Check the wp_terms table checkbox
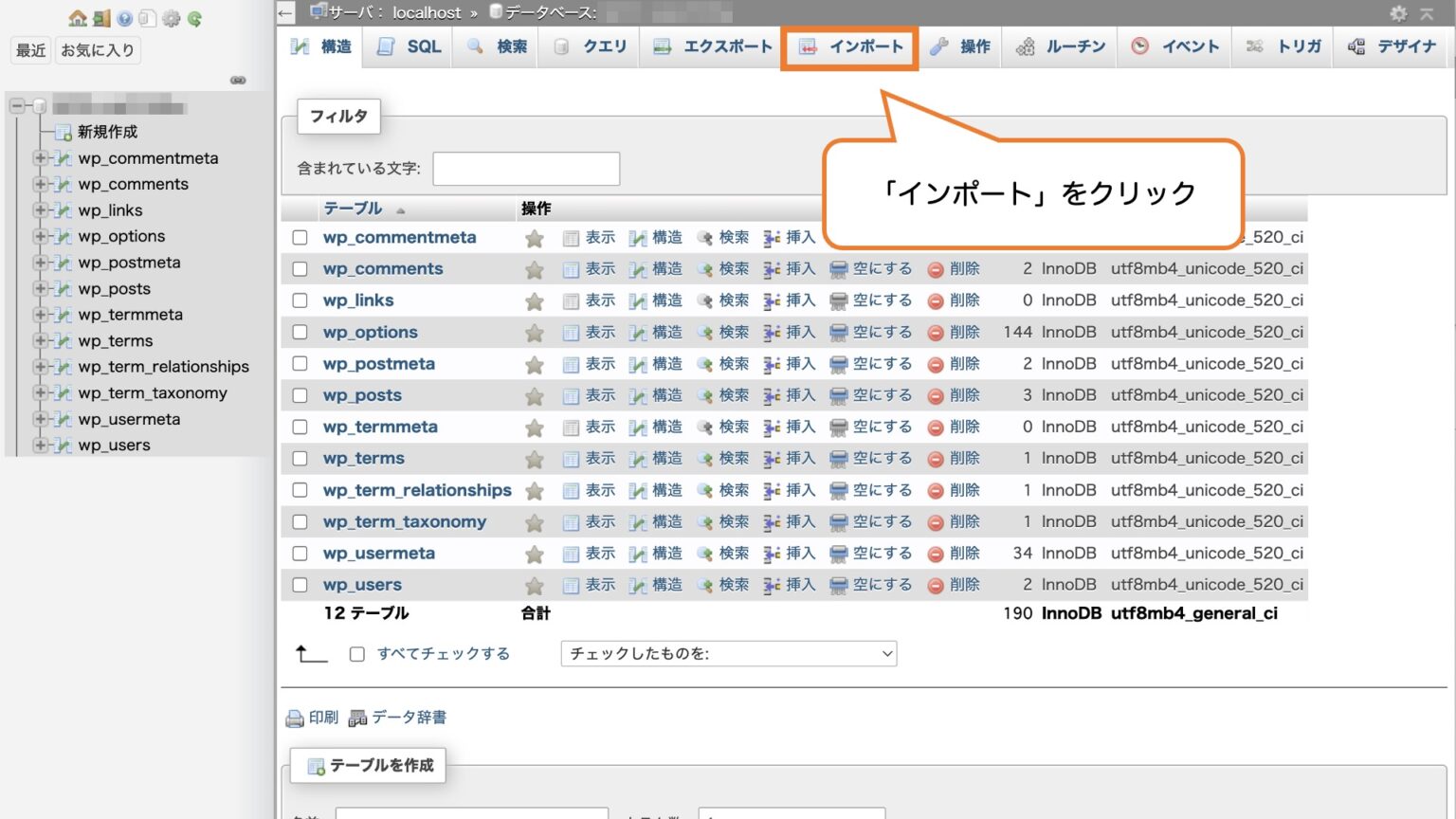The image size is (1456, 819). point(300,458)
